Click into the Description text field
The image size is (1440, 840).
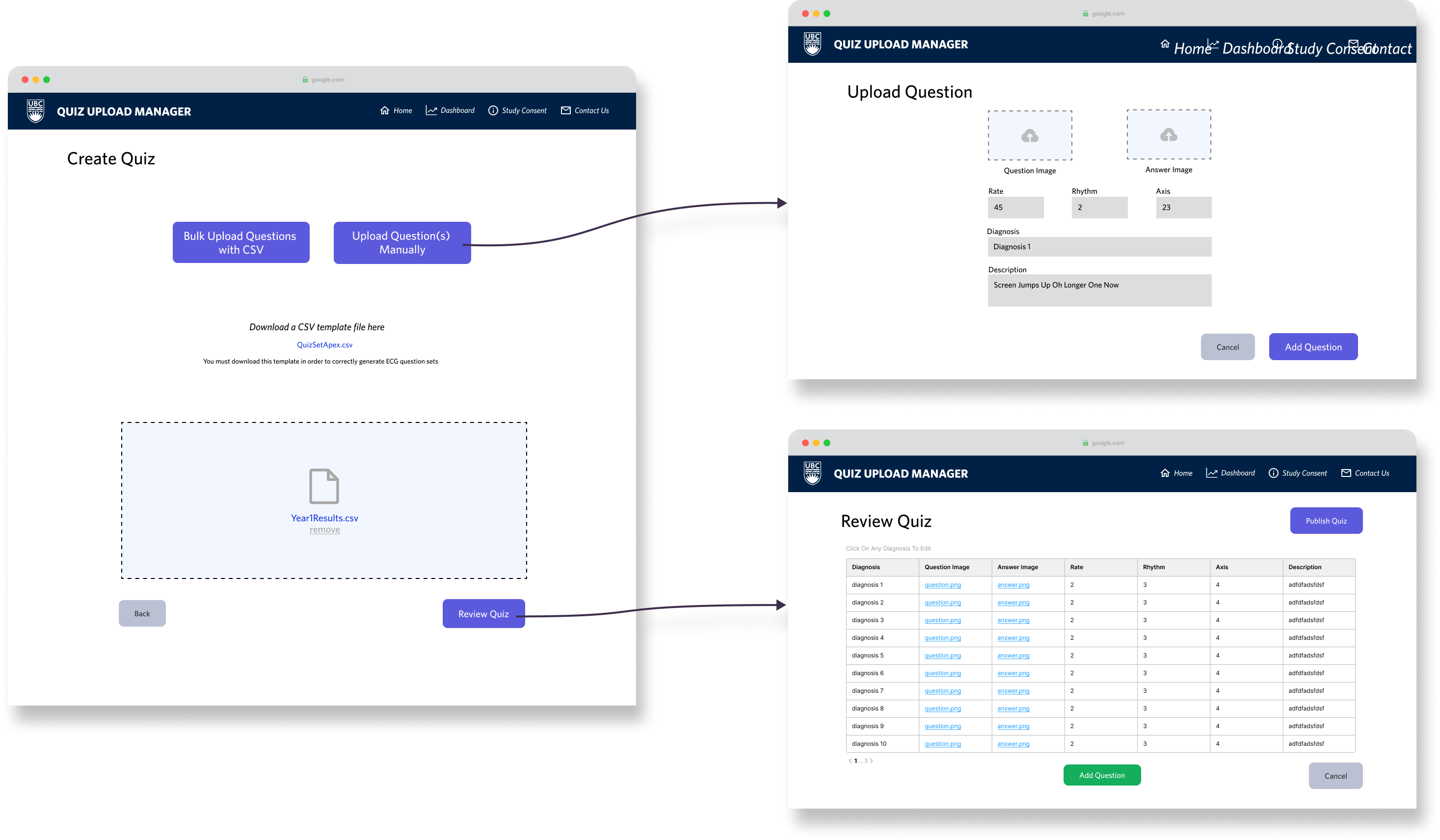coord(1099,290)
